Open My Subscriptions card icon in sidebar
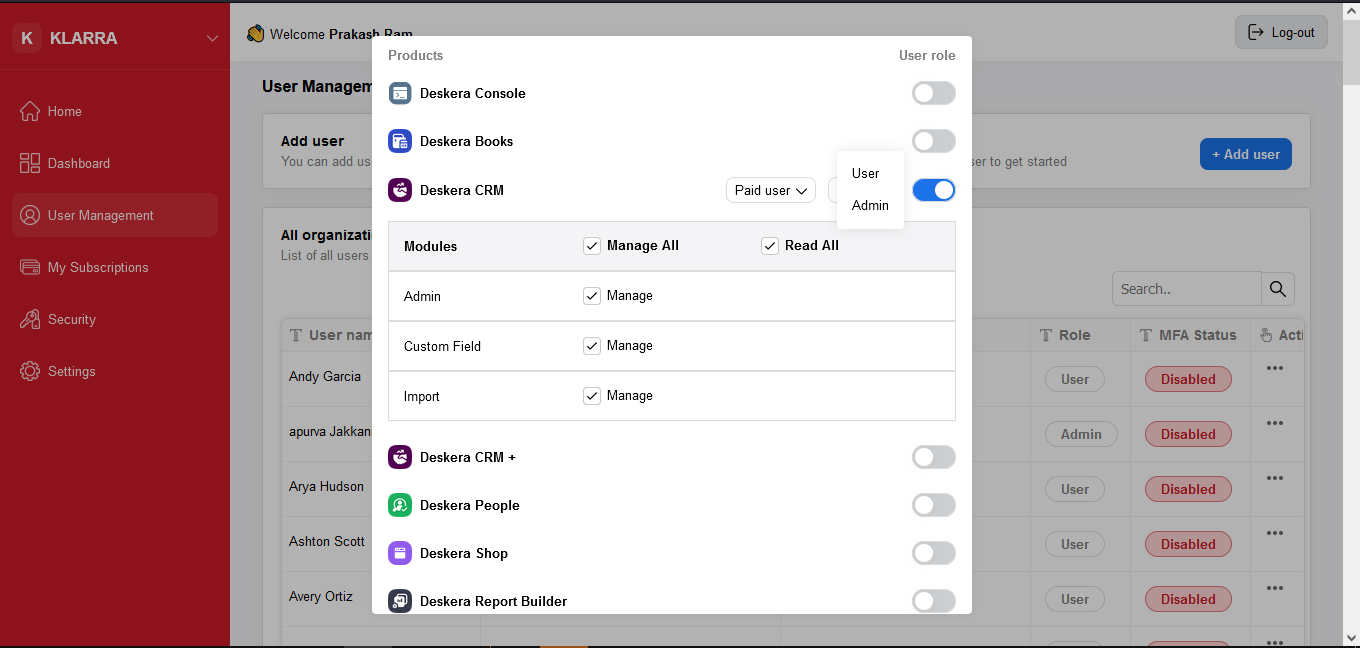Viewport: 1360px width, 648px height. pos(30,267)
